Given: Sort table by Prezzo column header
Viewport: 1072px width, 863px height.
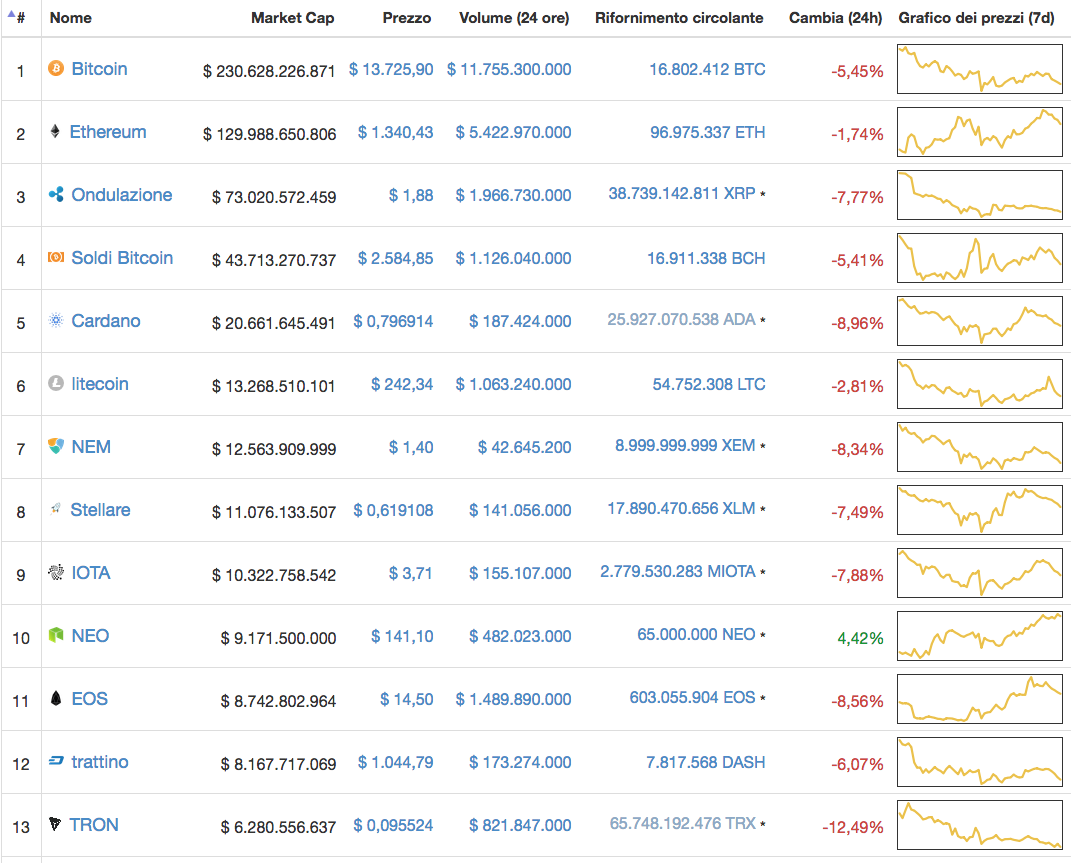Looking at the screenshot, I should [x=407, y=18].
